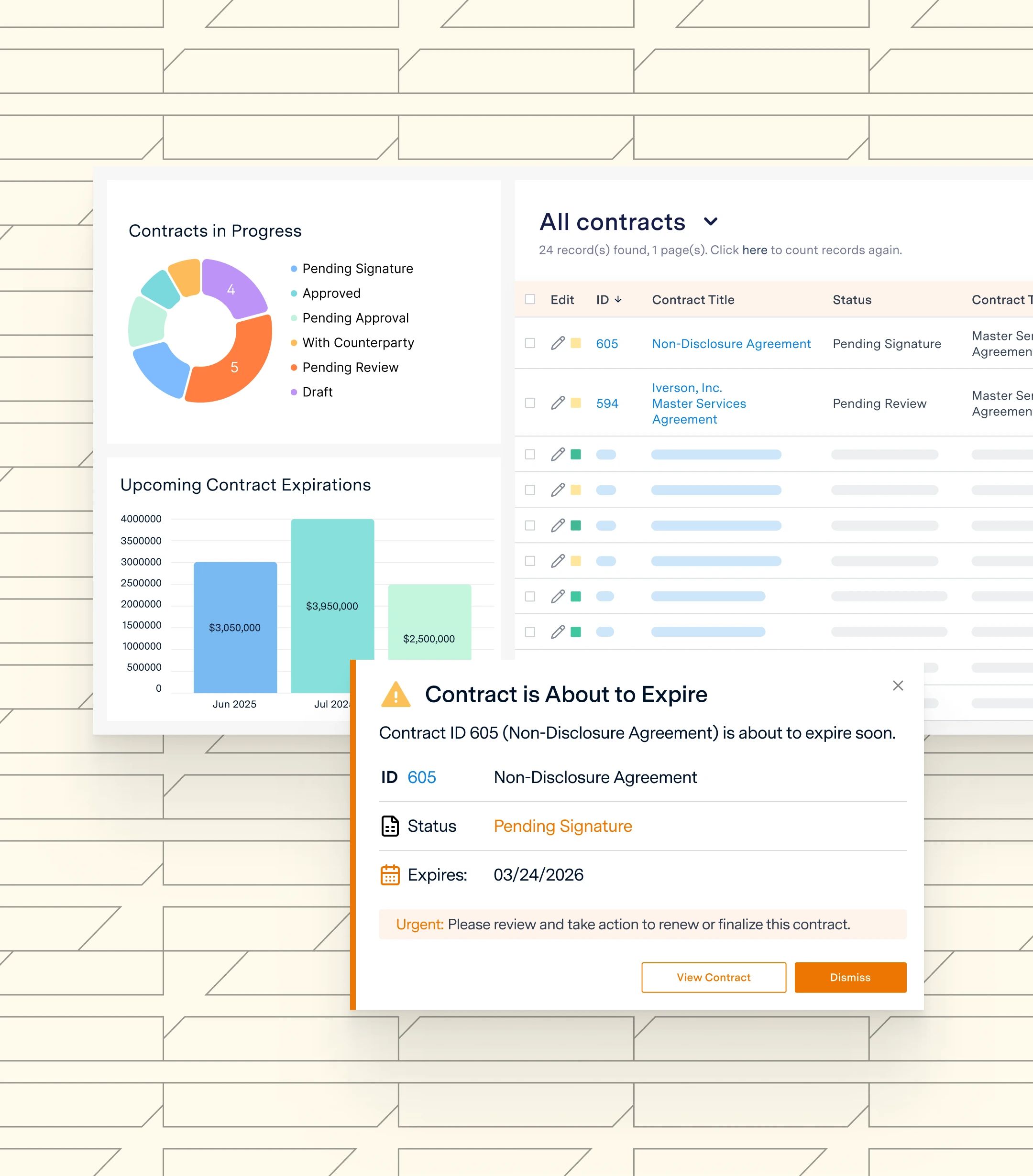This screenshot has height=1176, width=1033.
Task: Click the "Non-Disclosure Agreement" name beside ID in the alert
Action: point(595,777)
